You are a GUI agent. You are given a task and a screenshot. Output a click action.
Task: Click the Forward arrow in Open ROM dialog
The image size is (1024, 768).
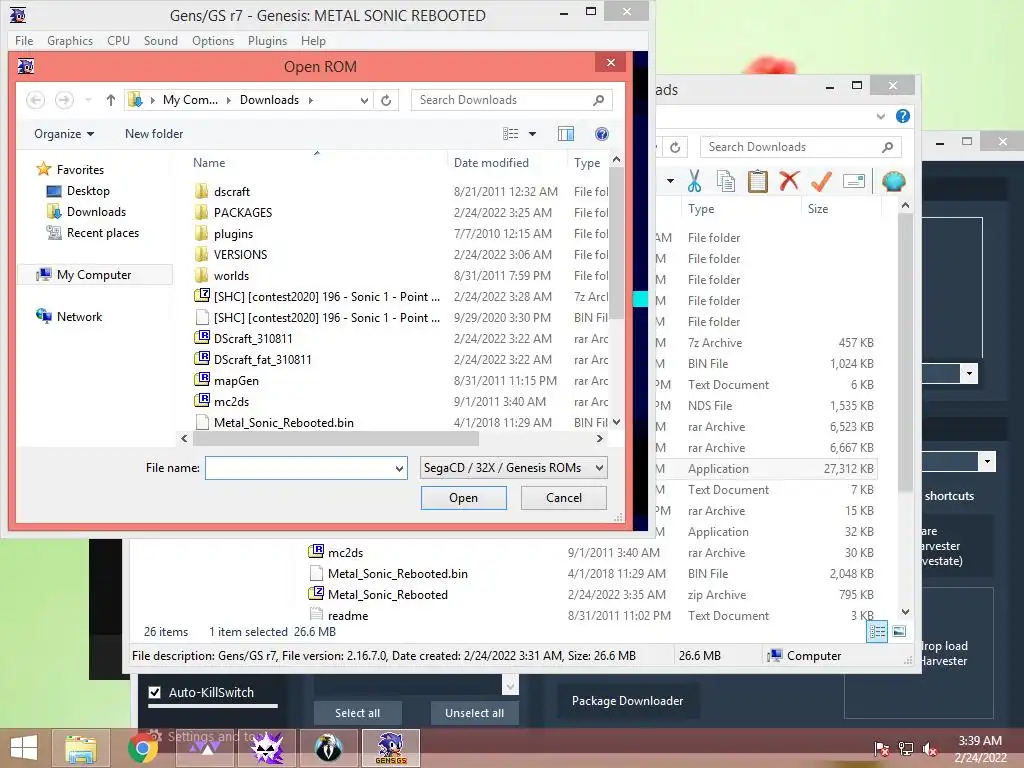tap(64, 100)
